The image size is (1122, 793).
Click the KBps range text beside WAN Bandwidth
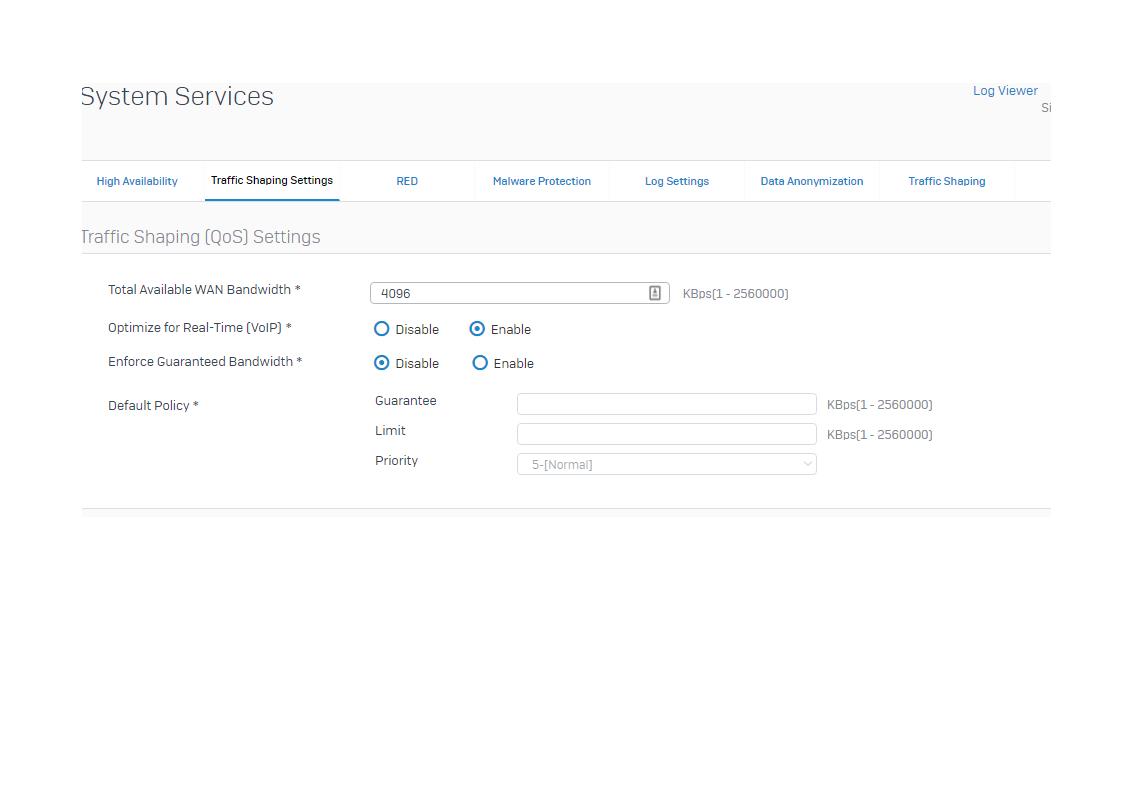click(x=736, y=293)
